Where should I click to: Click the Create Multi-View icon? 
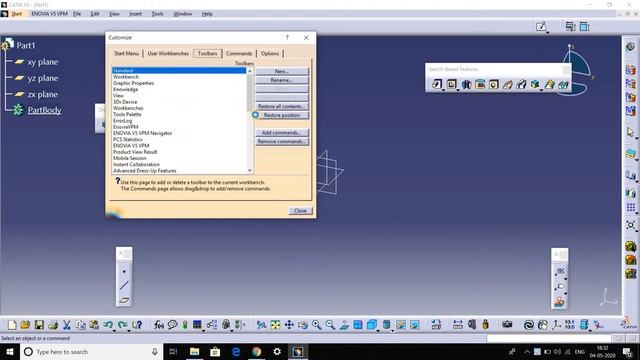[358, 325]
